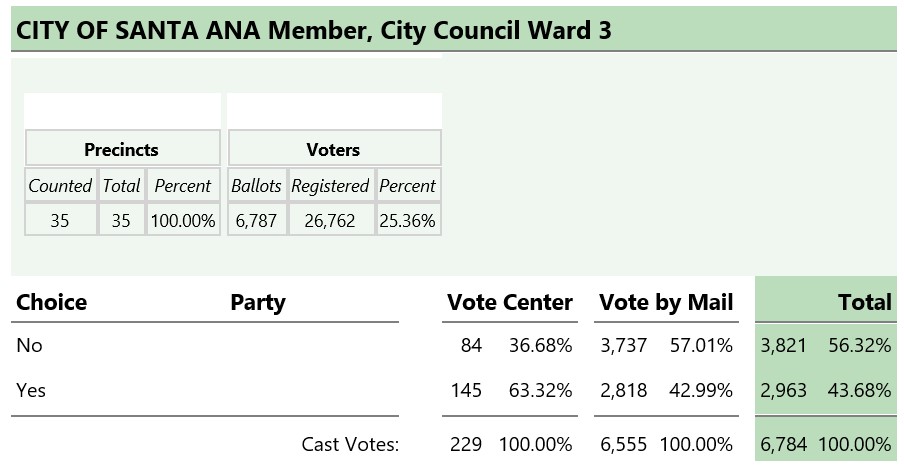
Task: Click the Counted column label
Action: [x=60, y=186]
